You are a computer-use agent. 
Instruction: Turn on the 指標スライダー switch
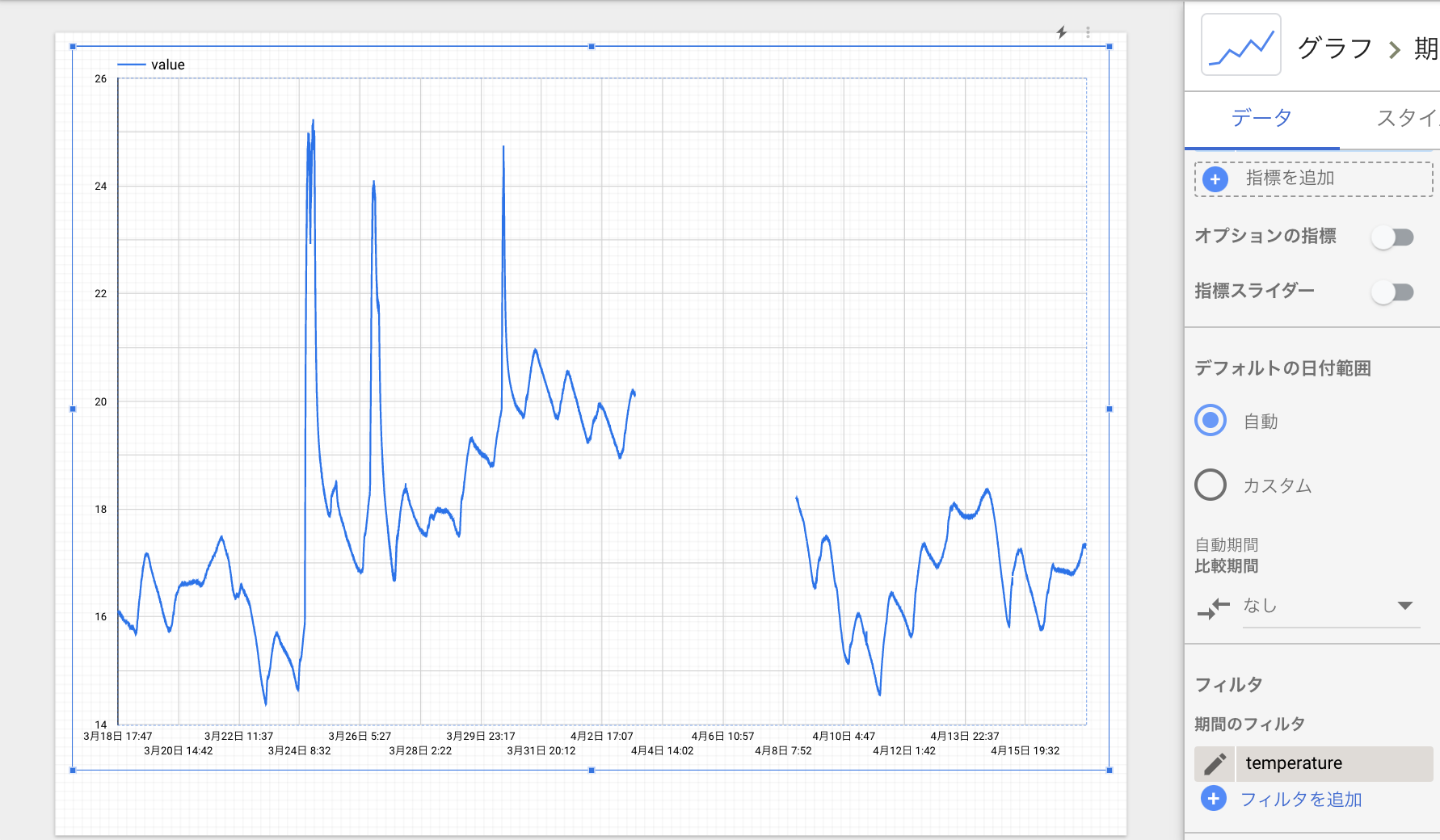pos(1392,292)
